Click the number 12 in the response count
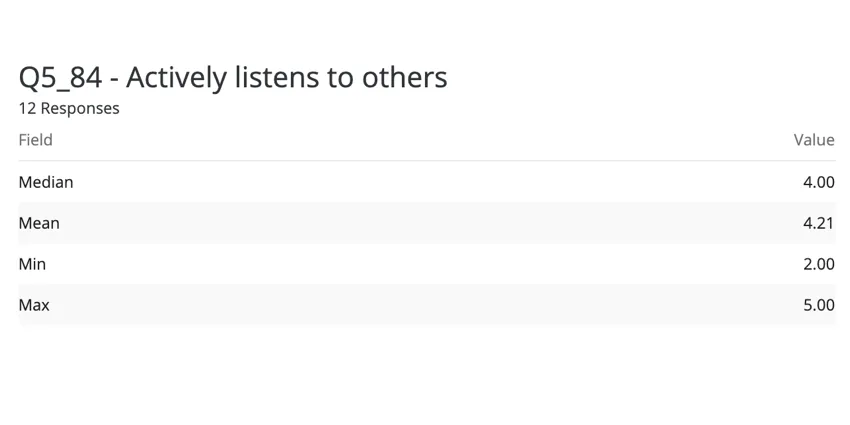The width and height of the screenshot is (850, 425). [x=27, y=108]
